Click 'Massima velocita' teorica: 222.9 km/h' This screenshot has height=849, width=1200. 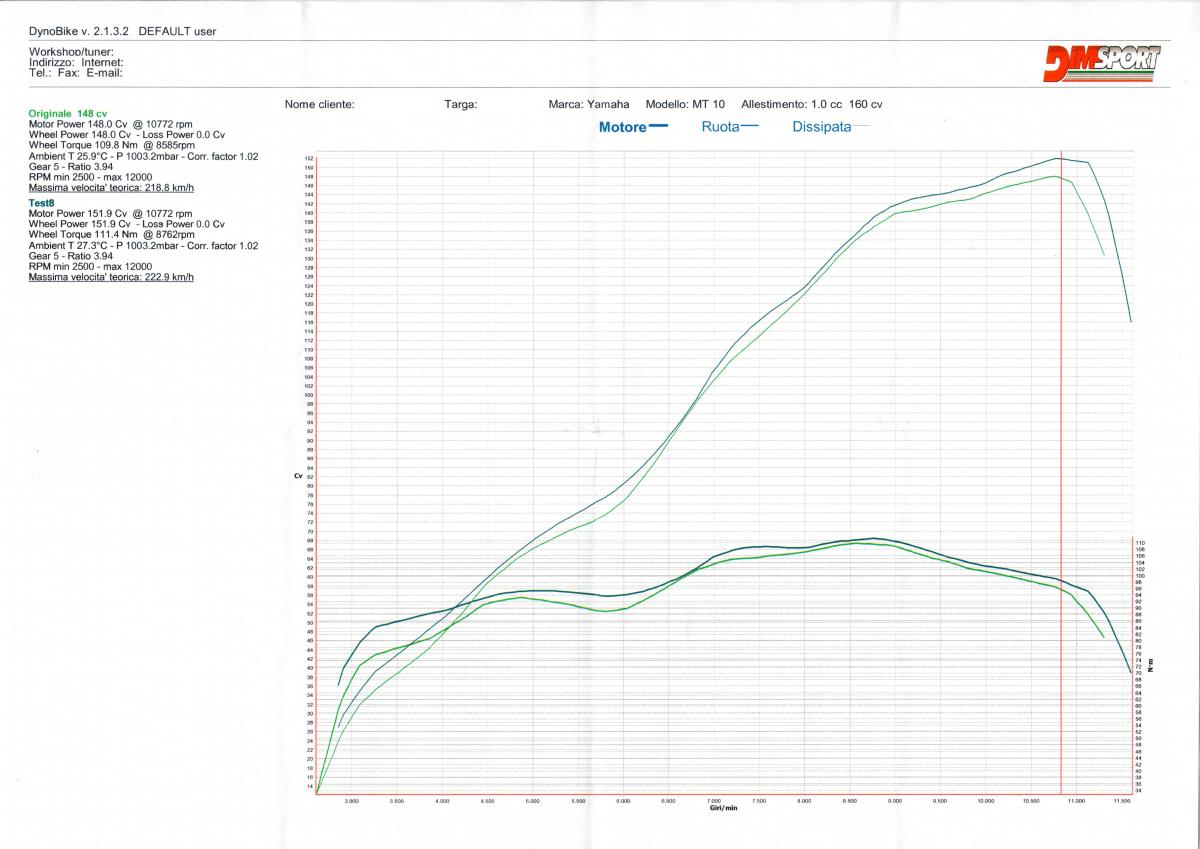pyautogui.click(x=111, y=276)
